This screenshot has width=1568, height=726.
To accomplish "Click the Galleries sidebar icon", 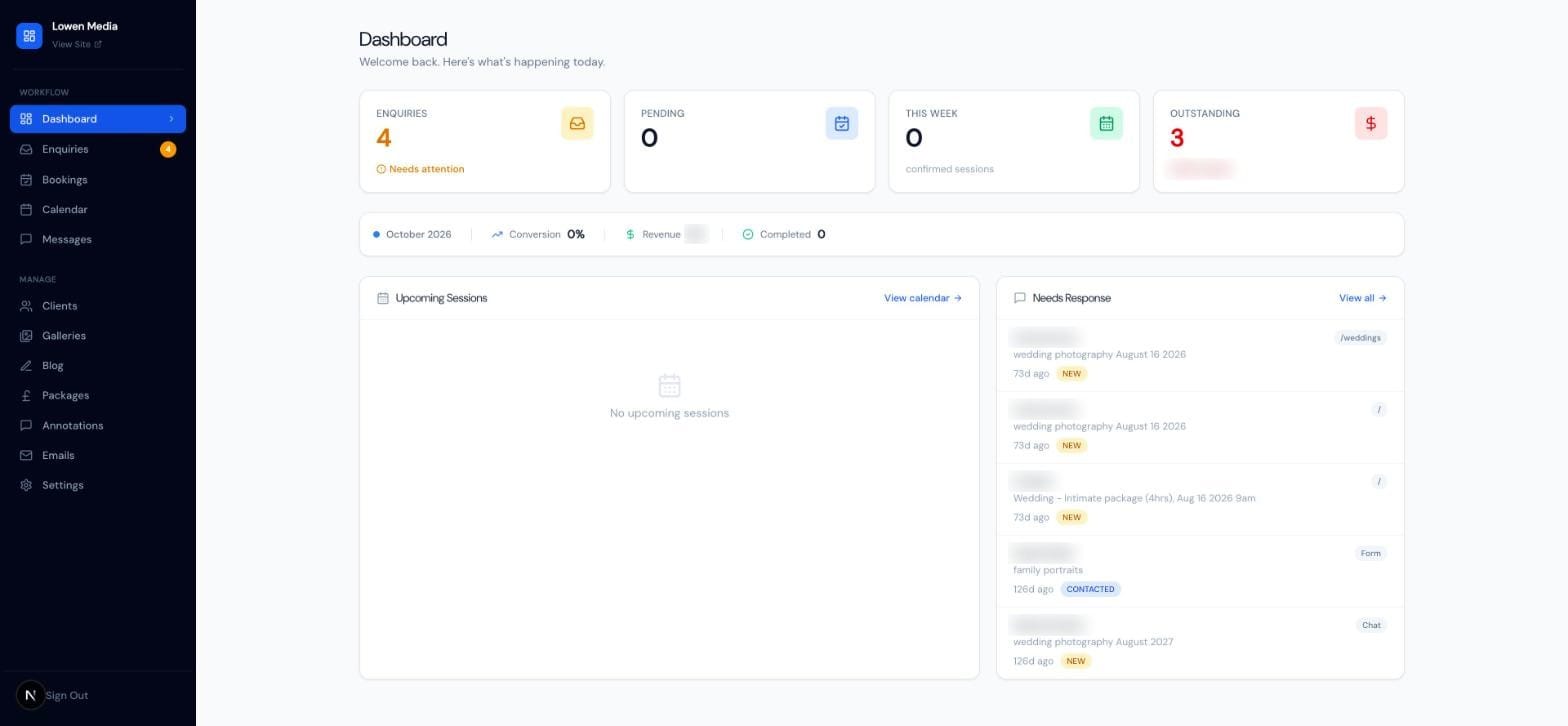I will click(x=26, y=336).
